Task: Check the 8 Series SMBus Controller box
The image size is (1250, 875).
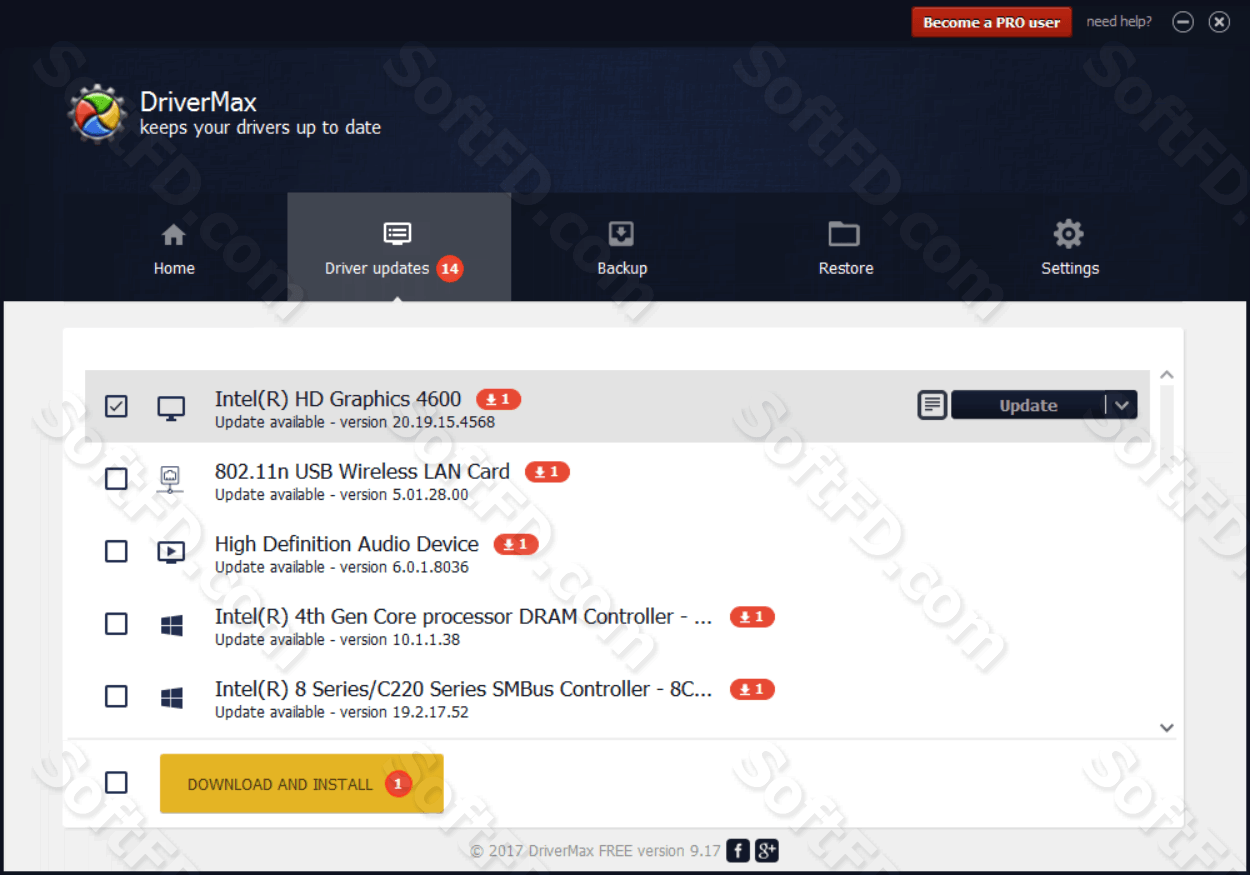Action: point(117,696)
